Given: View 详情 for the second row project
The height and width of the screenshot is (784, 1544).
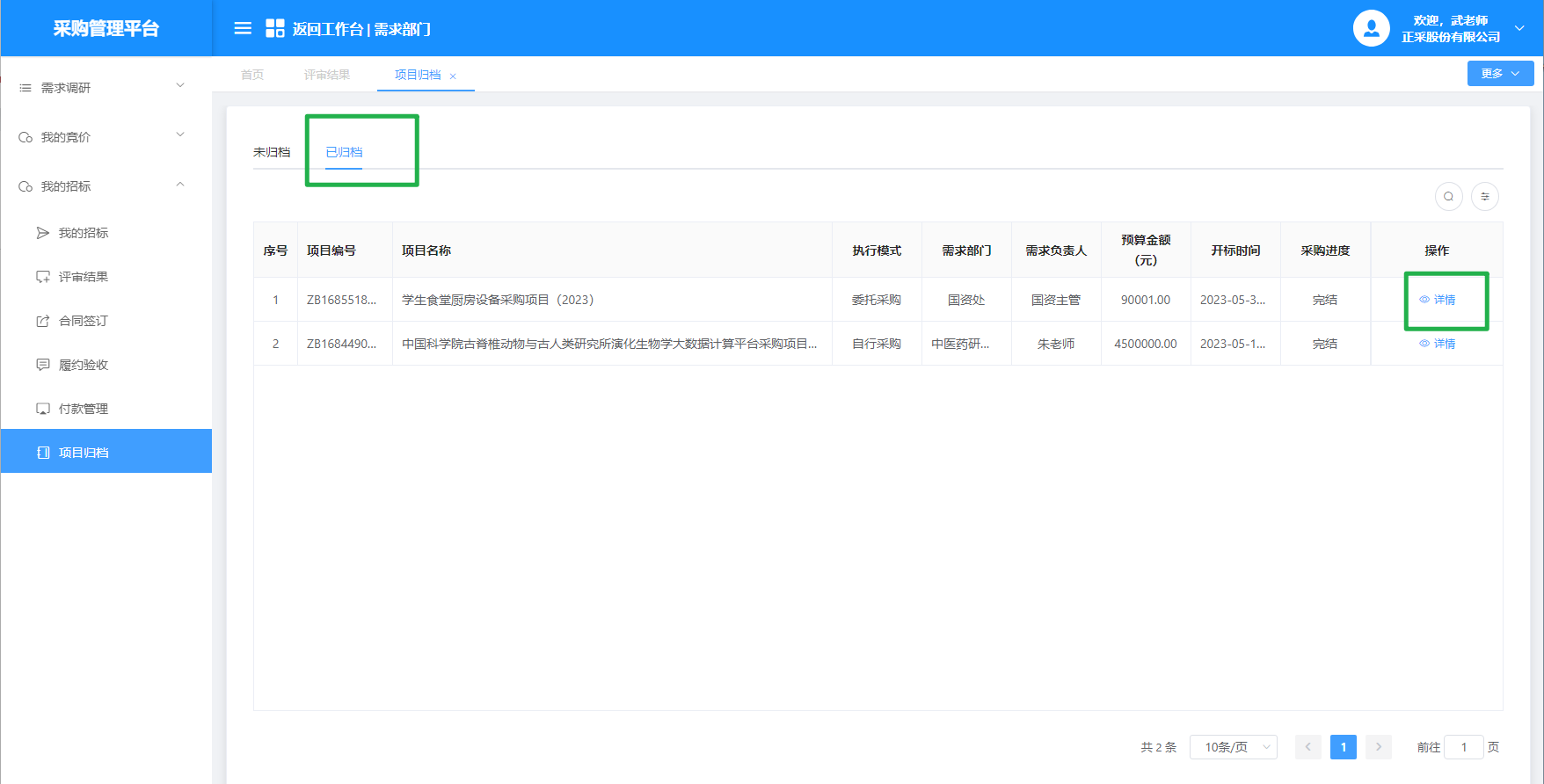Looking at the screenshot, I should click(x=1438, y=344).
